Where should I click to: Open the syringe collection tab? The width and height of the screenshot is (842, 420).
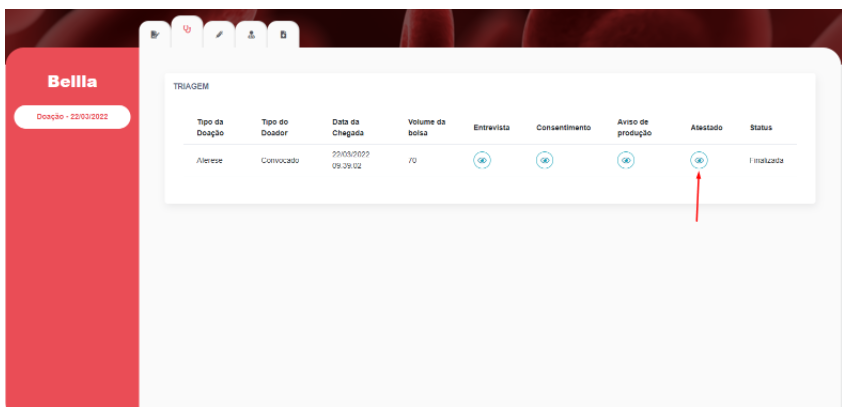[x=219, y=35]
